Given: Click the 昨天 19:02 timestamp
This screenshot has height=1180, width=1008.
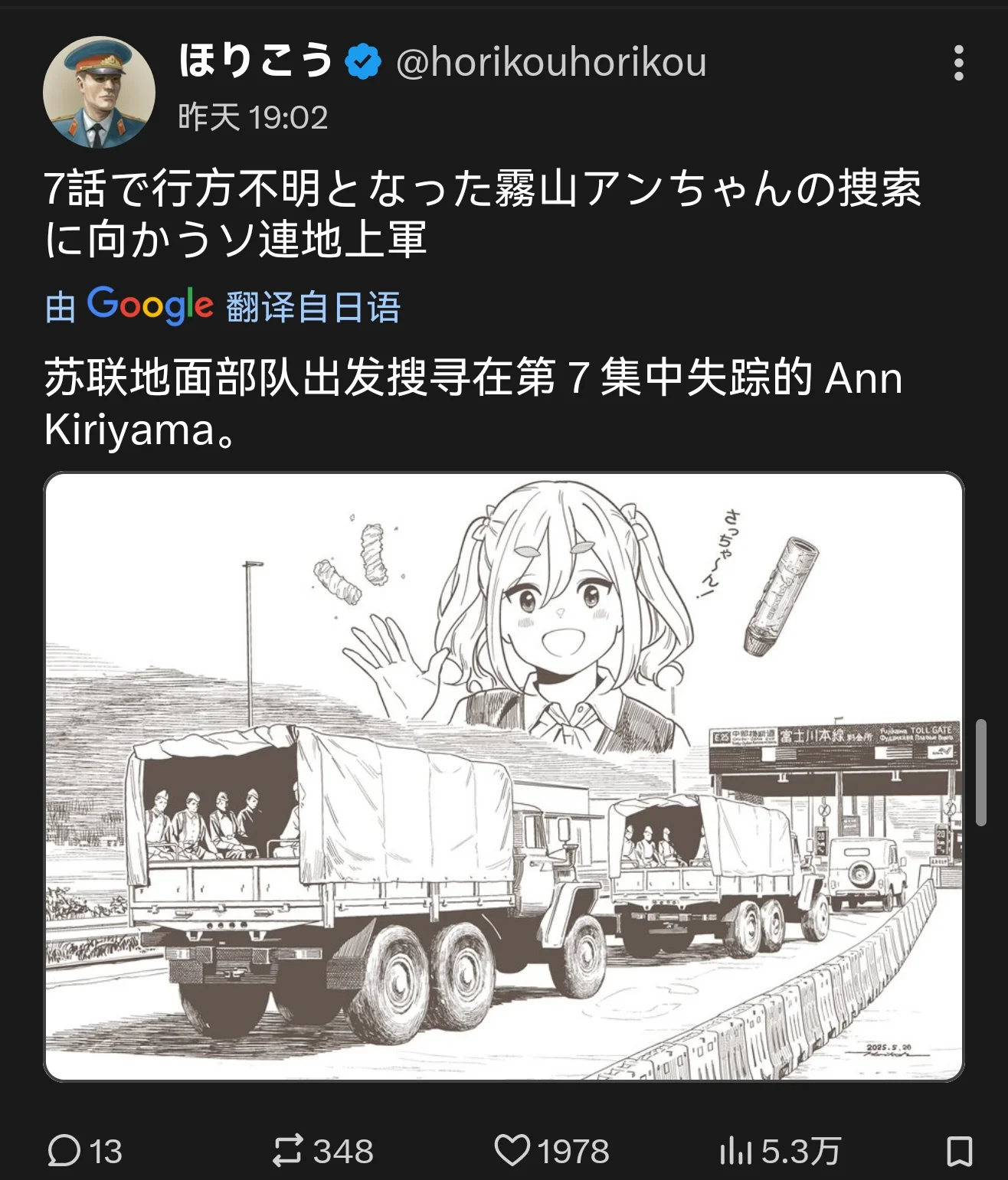Looking at the screenshot, I should tap(253, 117).
